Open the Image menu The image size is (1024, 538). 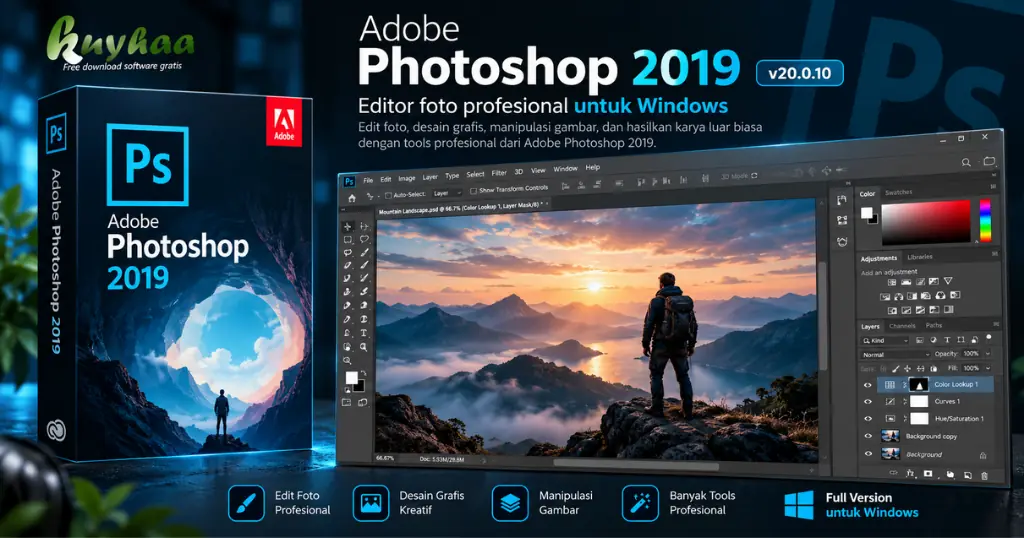coord(407,178)
